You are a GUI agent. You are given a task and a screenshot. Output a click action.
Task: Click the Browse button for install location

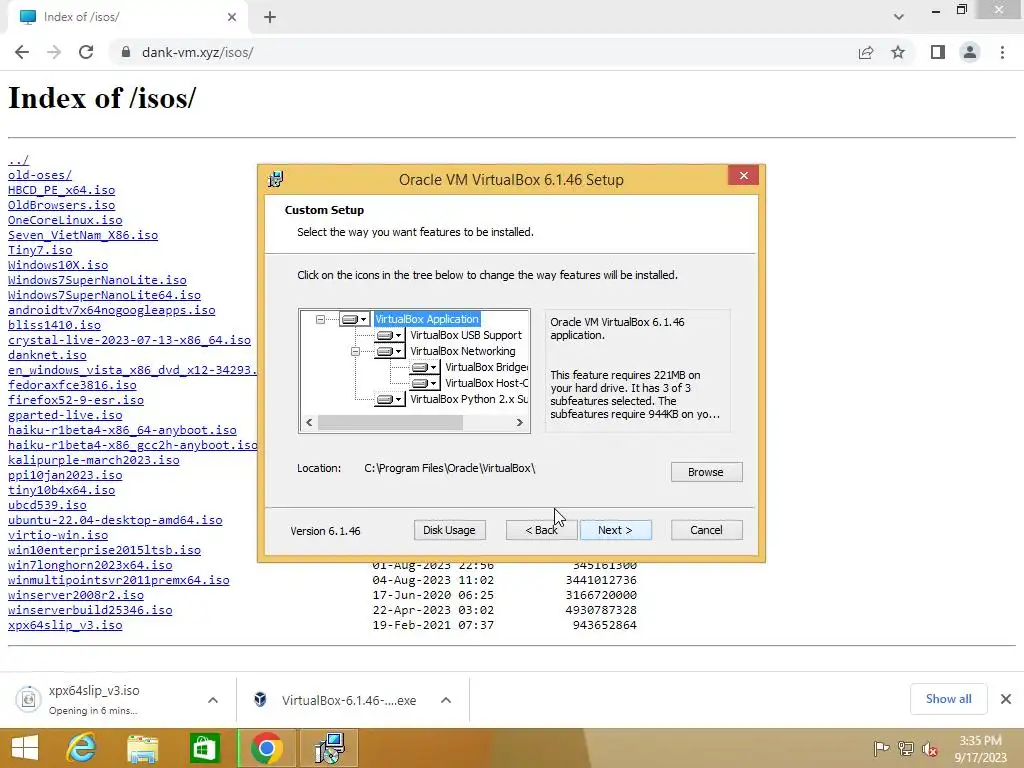pyautogui.click(x=706, y=472)
